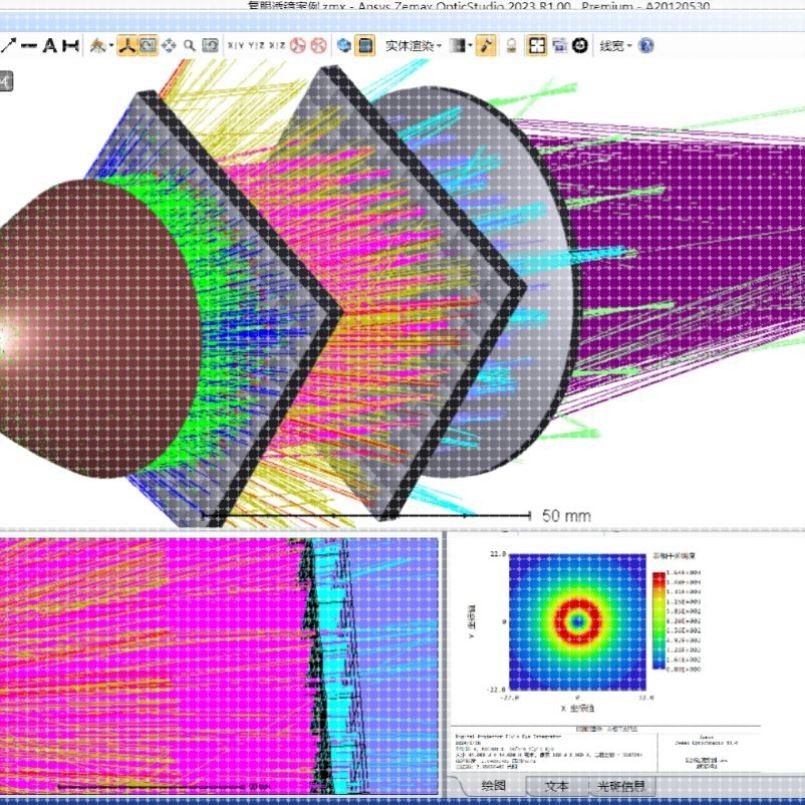Select the line drawing tool
Image resolution: width=805 pixels, height=805 pixels.
pos(29,46)
